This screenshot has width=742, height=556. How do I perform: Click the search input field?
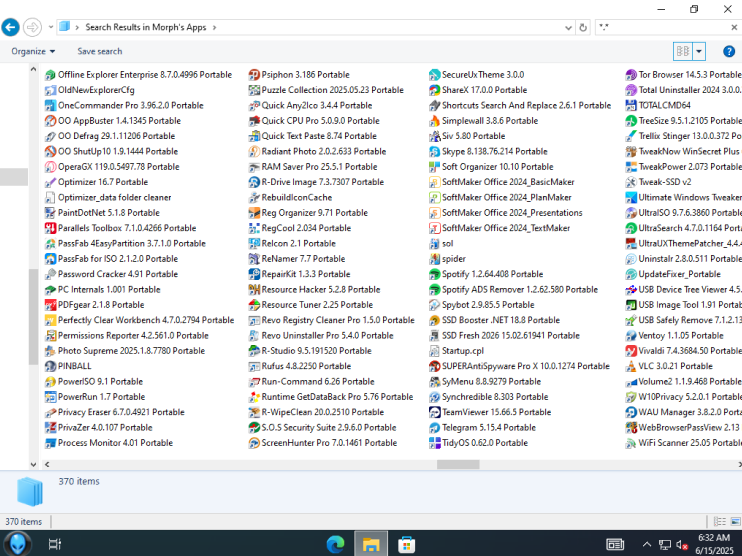point(663,27)
